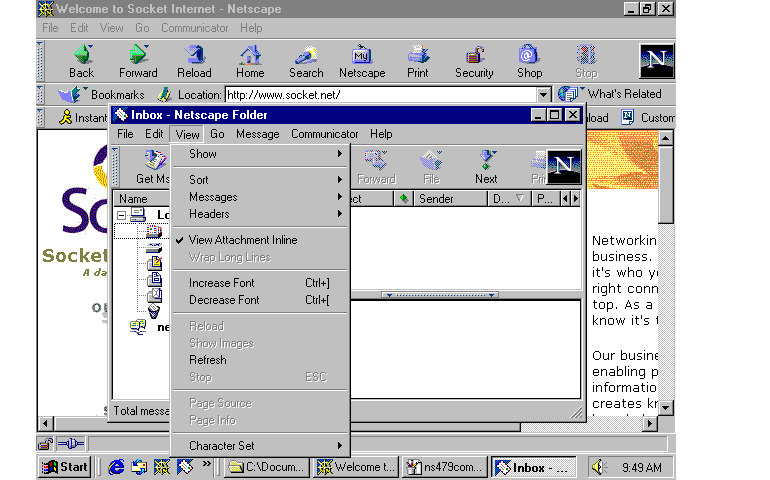This screenshot has height=480, width=770.
Task: Open the Show submenu
Action: coord(260,154)
